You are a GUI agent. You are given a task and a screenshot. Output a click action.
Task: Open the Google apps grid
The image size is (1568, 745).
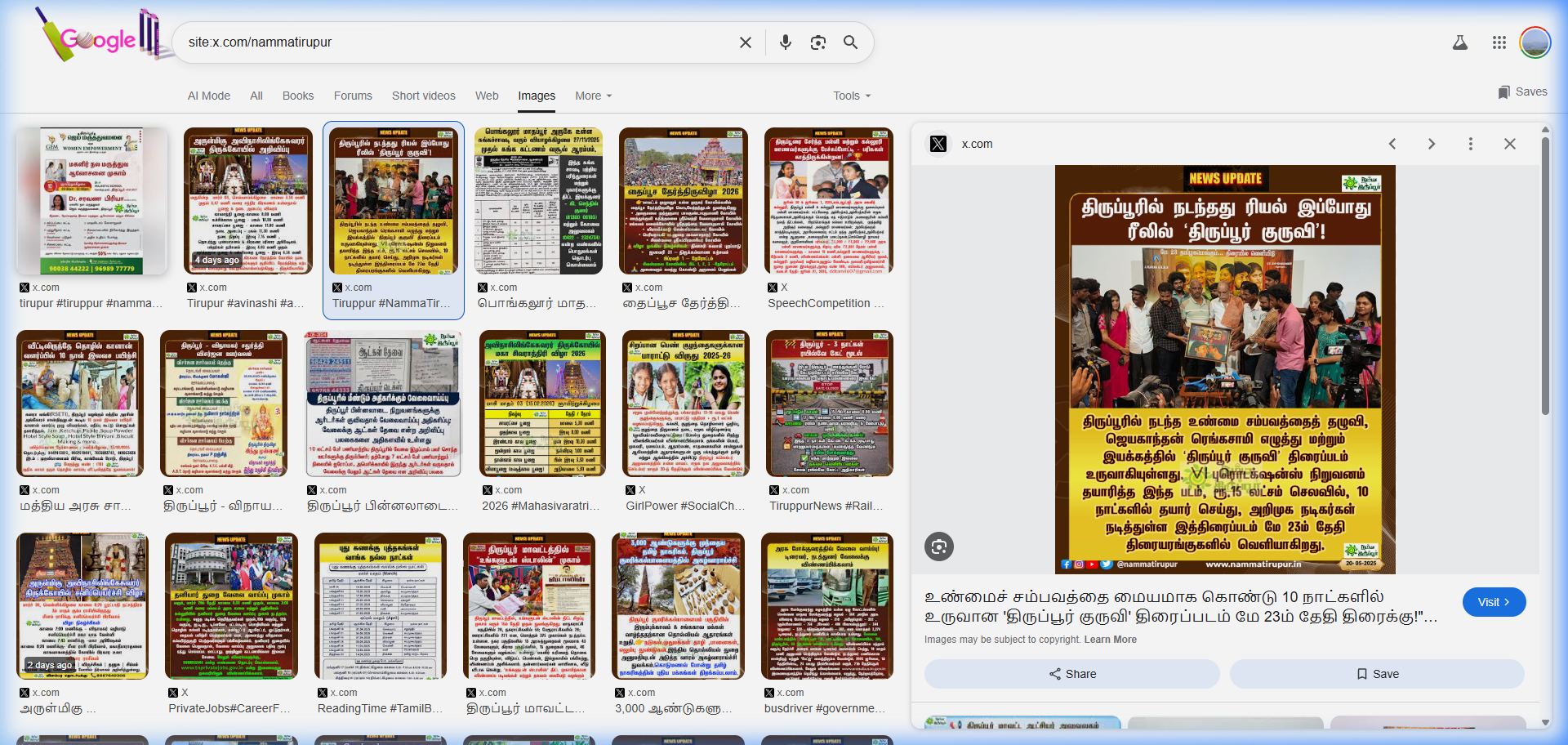point(1499,42)
